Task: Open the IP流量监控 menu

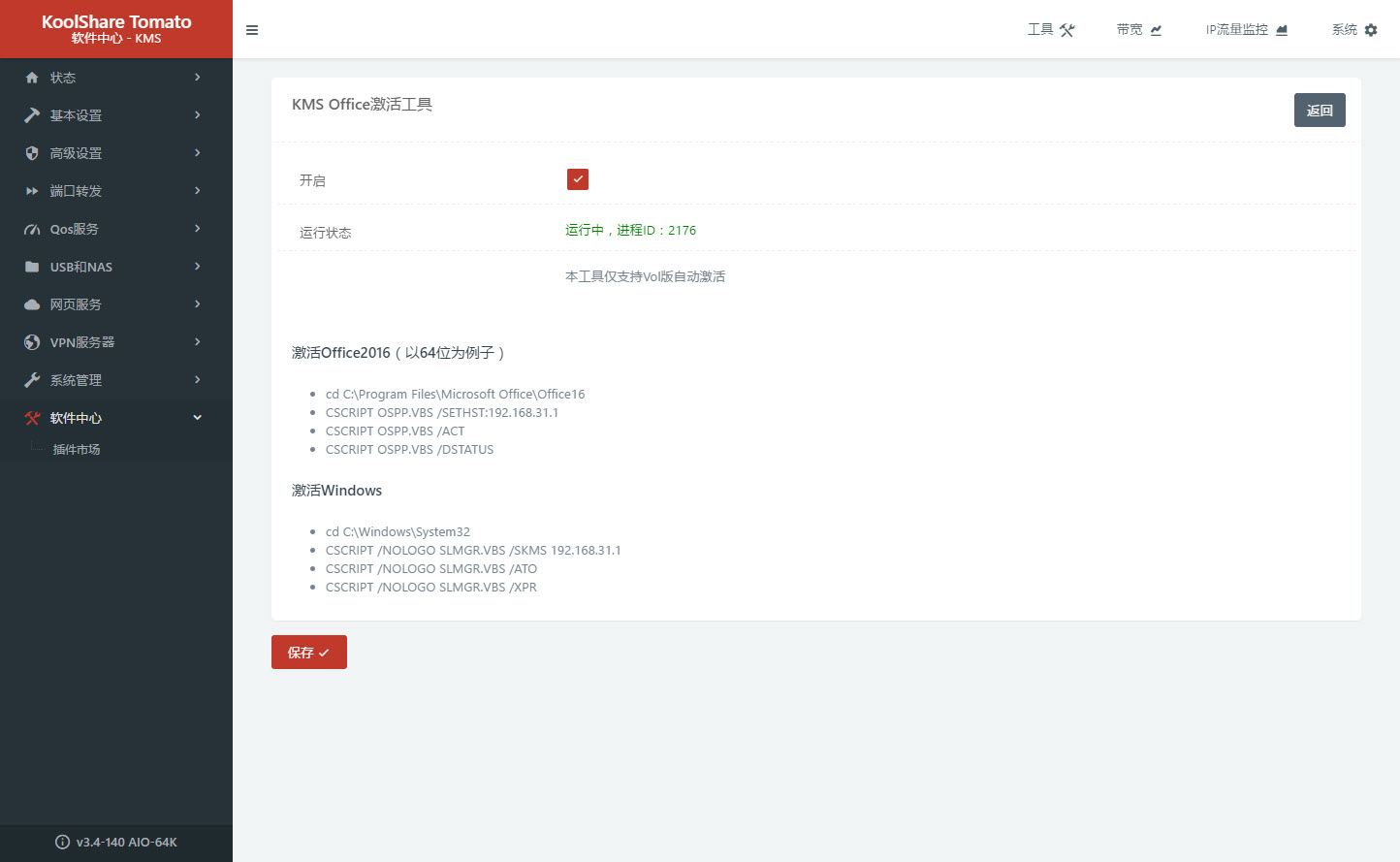Action: point(1246,30)
